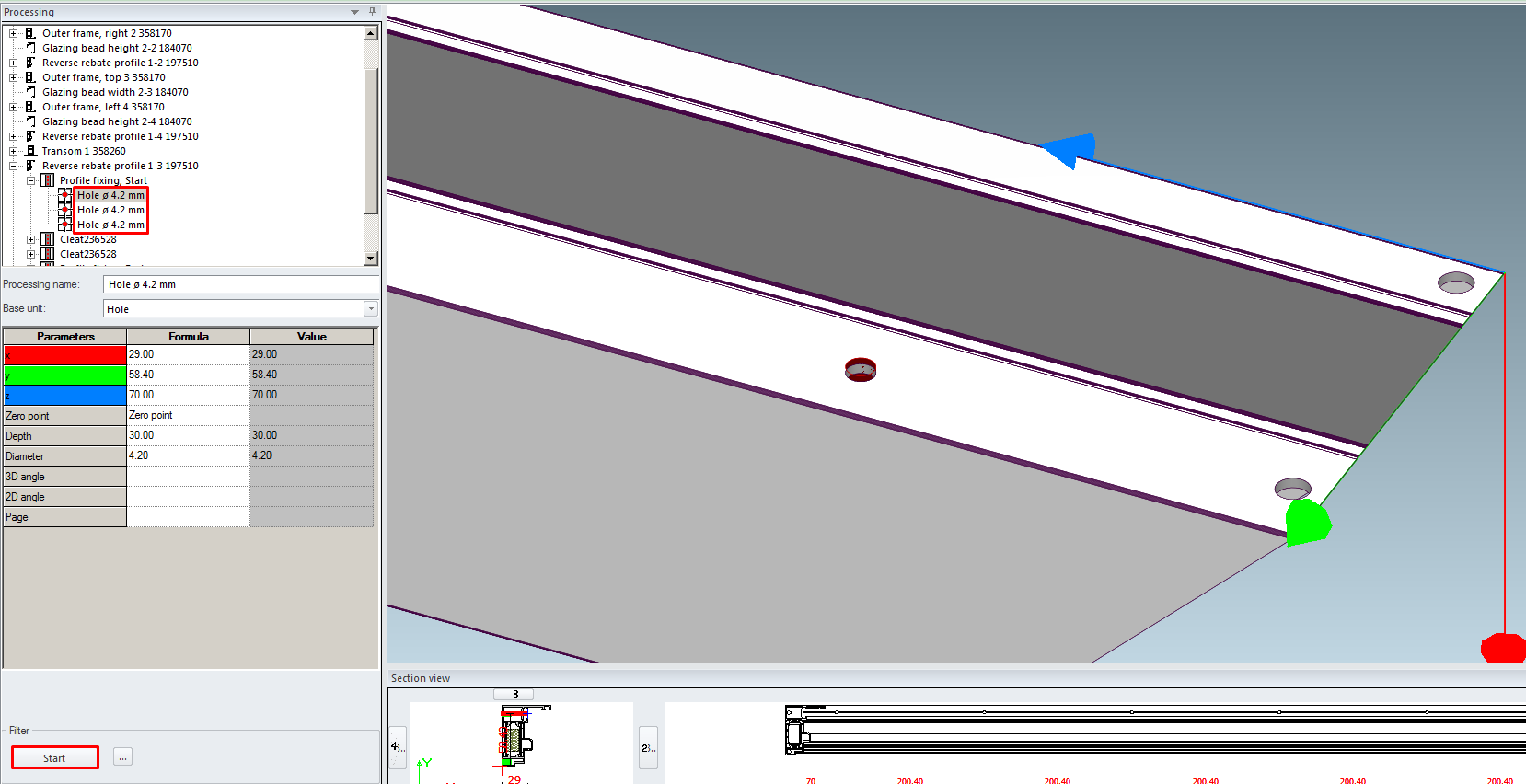Screen dimensions: 1526x784
Task: Click the blue Z-axis arrow in 3D view
Action: click(x=1069, y=150)
